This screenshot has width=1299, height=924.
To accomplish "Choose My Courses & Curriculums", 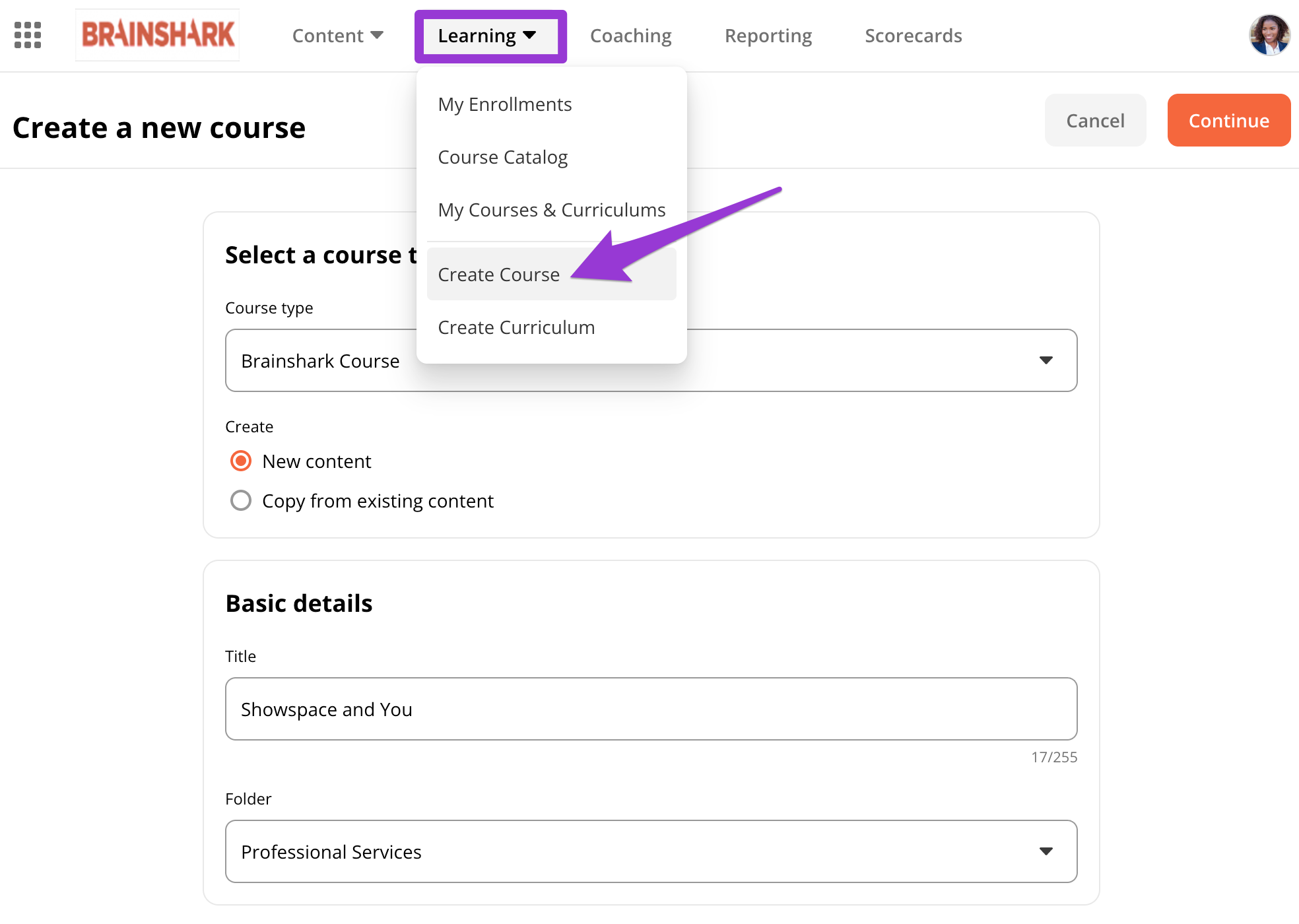I will [x=552, y=210].
